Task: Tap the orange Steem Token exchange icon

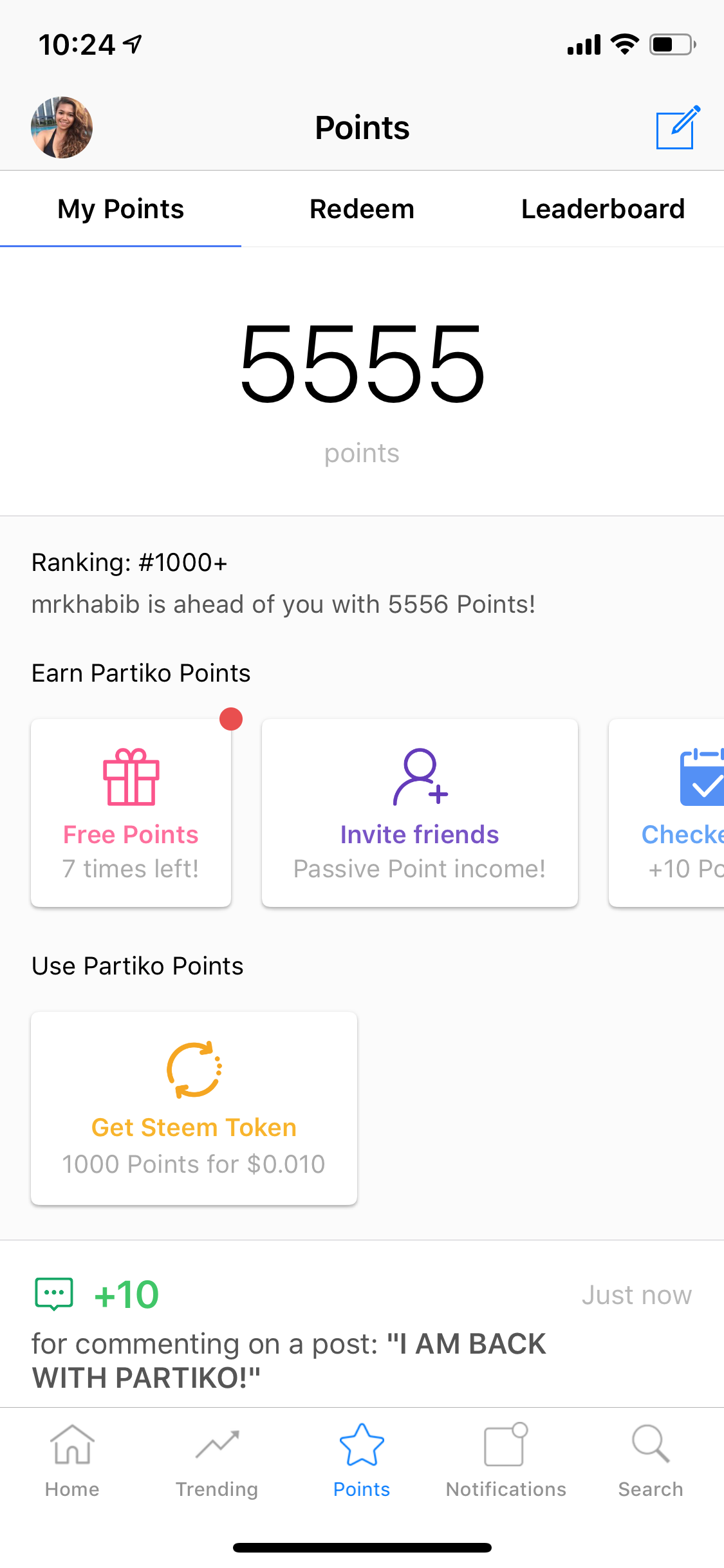Action: 194,1069
